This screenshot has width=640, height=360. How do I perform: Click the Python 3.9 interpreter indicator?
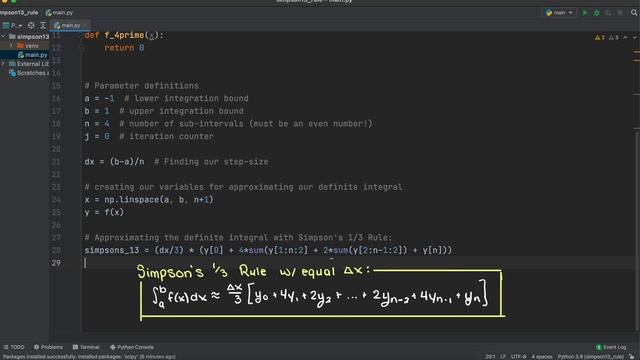point(591,356)
